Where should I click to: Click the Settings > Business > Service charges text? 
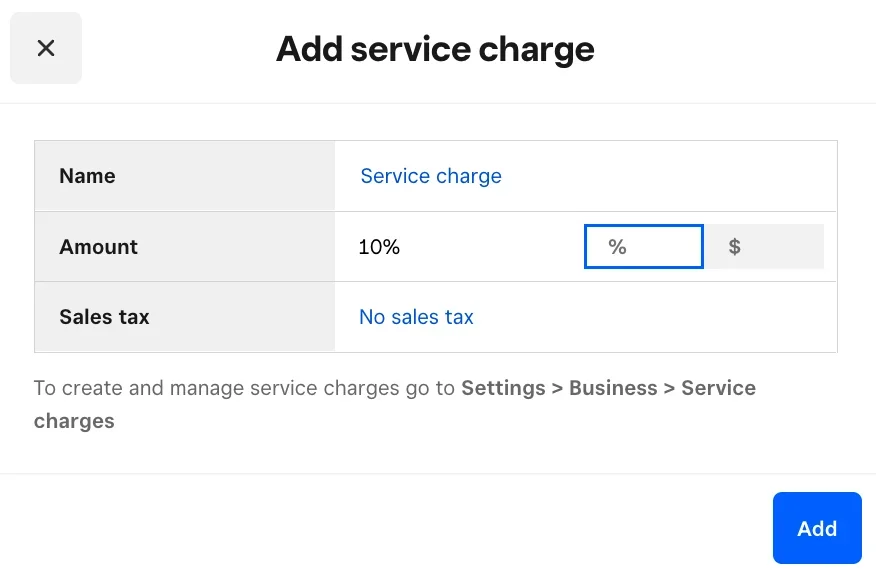click(394, 404)
